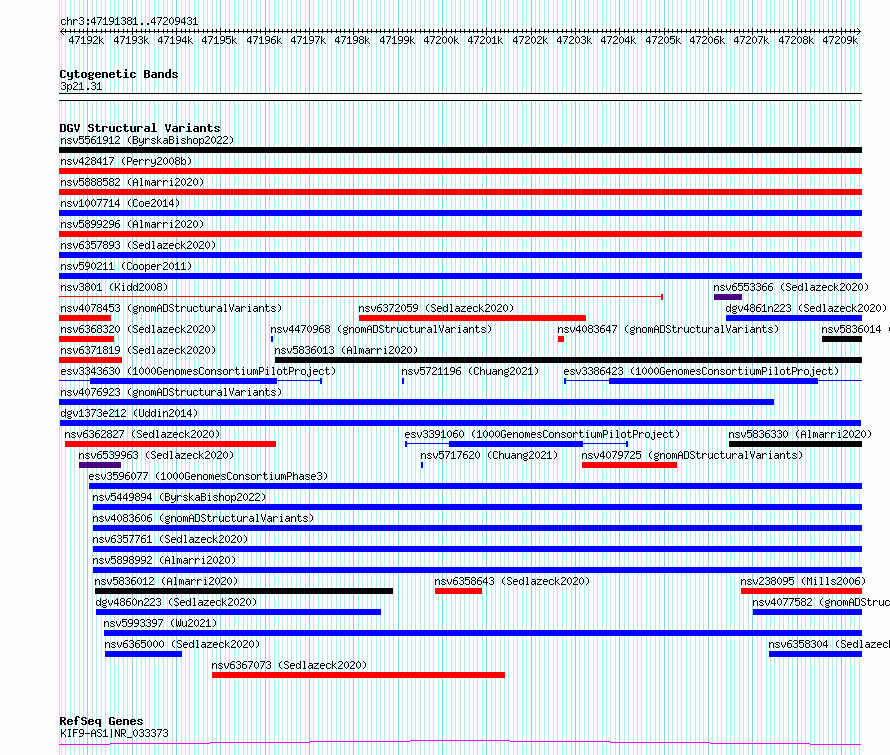Viewport: 890px width, 755px height.
Task: Select the purple nsv6539963 variant bar
Action: tap(100, 465)
